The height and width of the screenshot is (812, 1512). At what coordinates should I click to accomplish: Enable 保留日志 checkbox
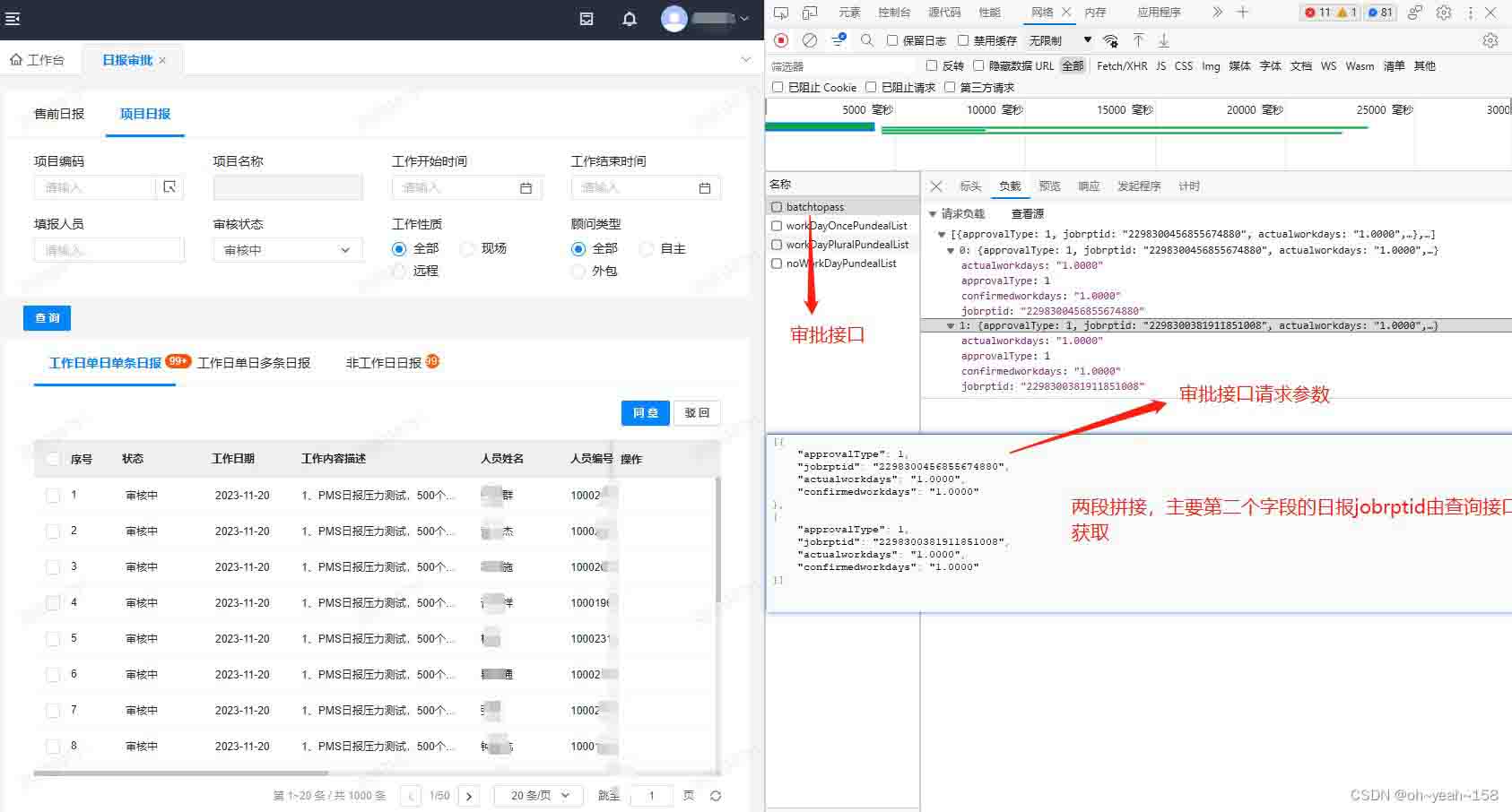(892, 40)
